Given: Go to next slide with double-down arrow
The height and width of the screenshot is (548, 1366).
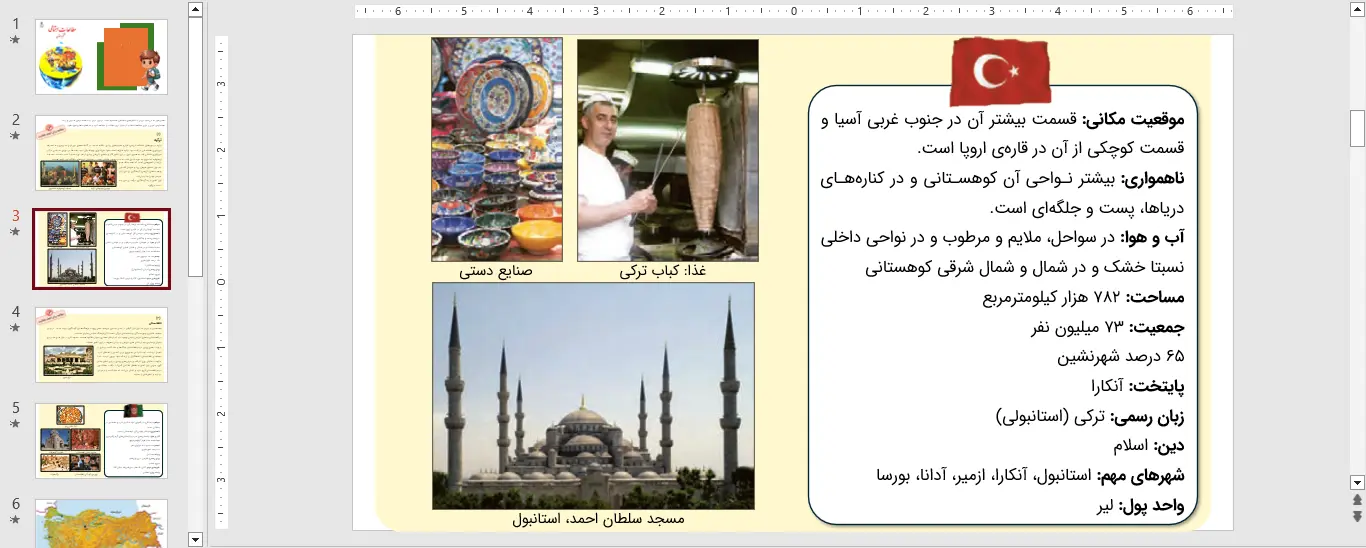Looking at the screenshot, I should click(1357, 516).
